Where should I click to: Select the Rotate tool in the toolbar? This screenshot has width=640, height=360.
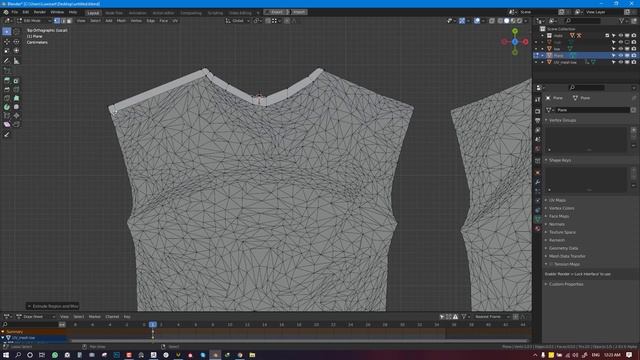click(x=16, y=42)
